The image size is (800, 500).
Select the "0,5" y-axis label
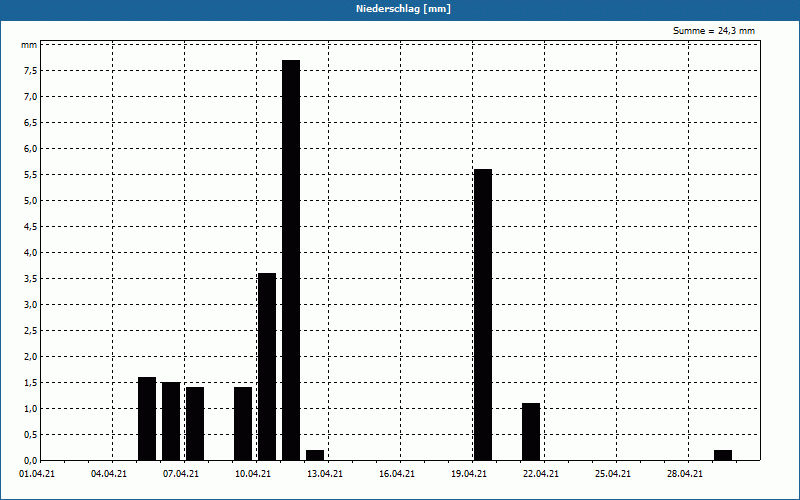pos(31,435)
